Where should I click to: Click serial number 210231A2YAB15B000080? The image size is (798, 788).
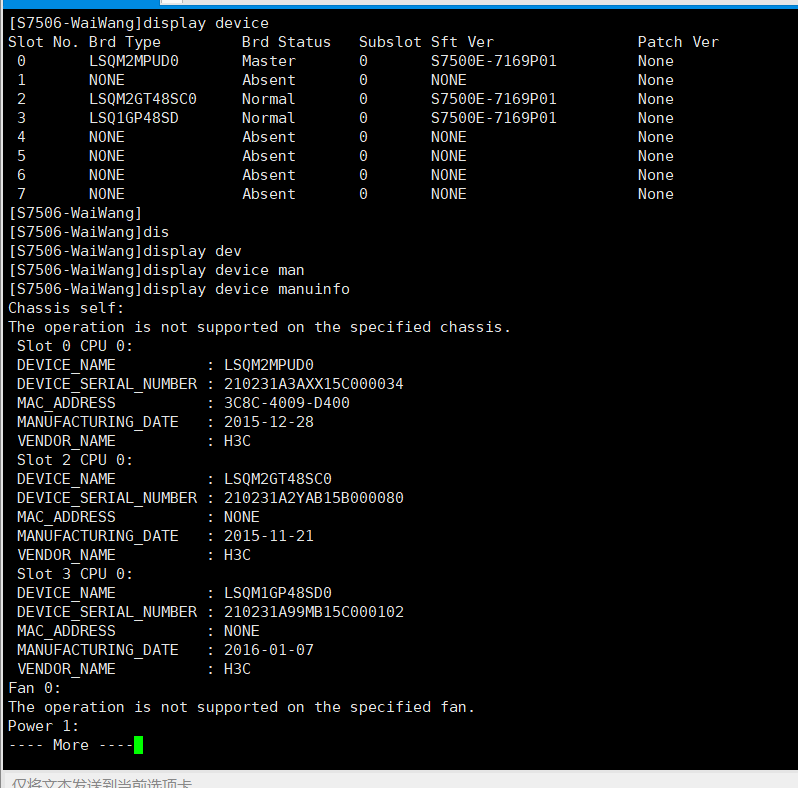(x=313, y=498)
